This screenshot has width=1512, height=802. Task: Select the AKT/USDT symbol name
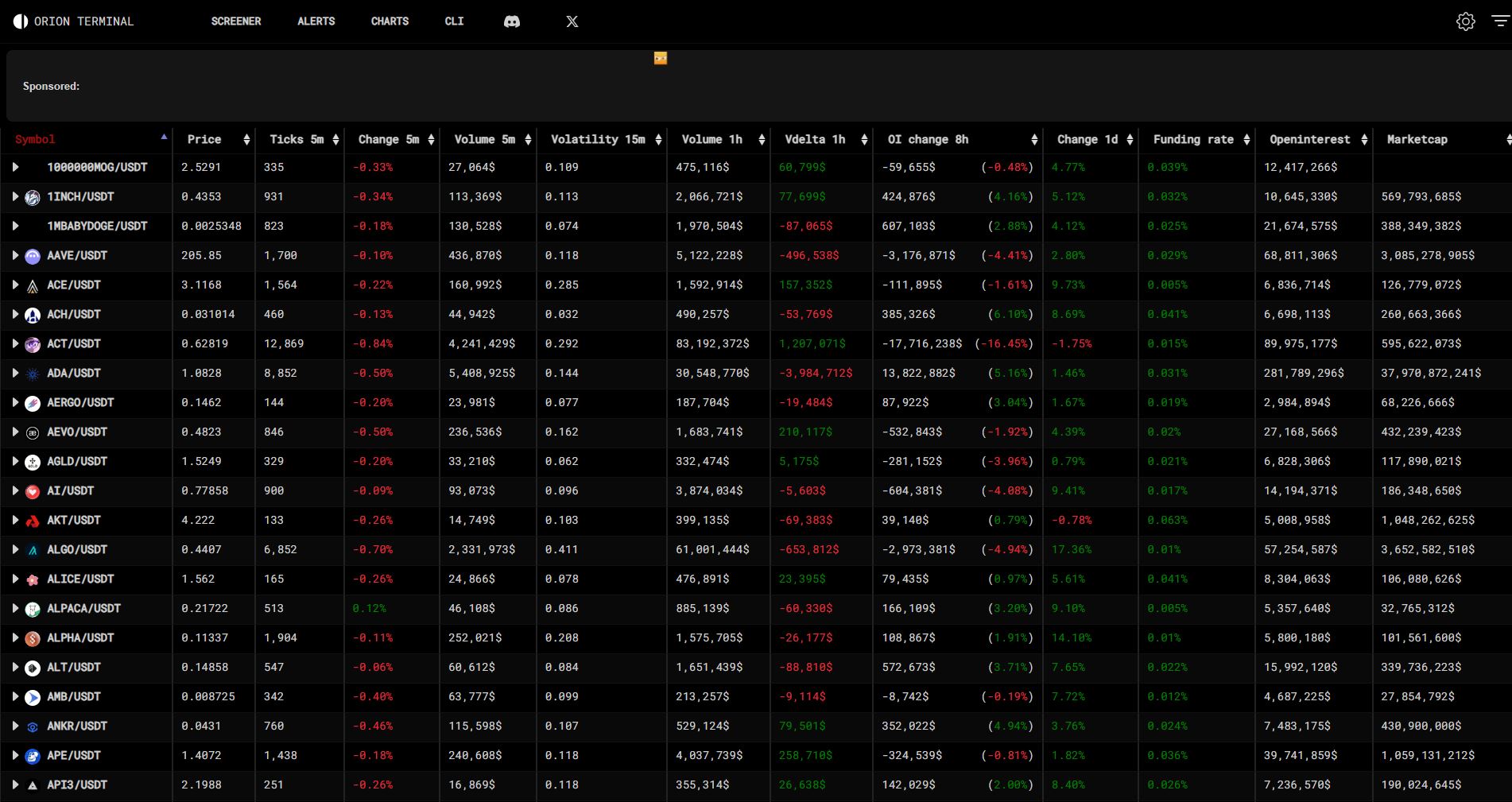(x=74, y=521)
